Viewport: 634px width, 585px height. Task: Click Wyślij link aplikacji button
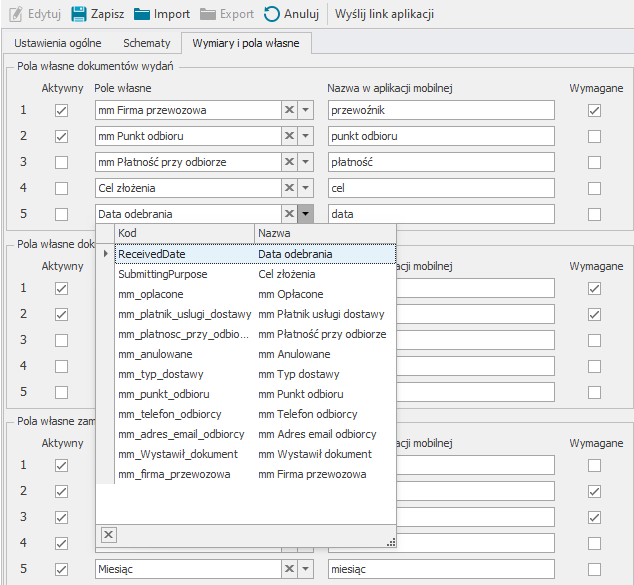[x=384, y=14]
